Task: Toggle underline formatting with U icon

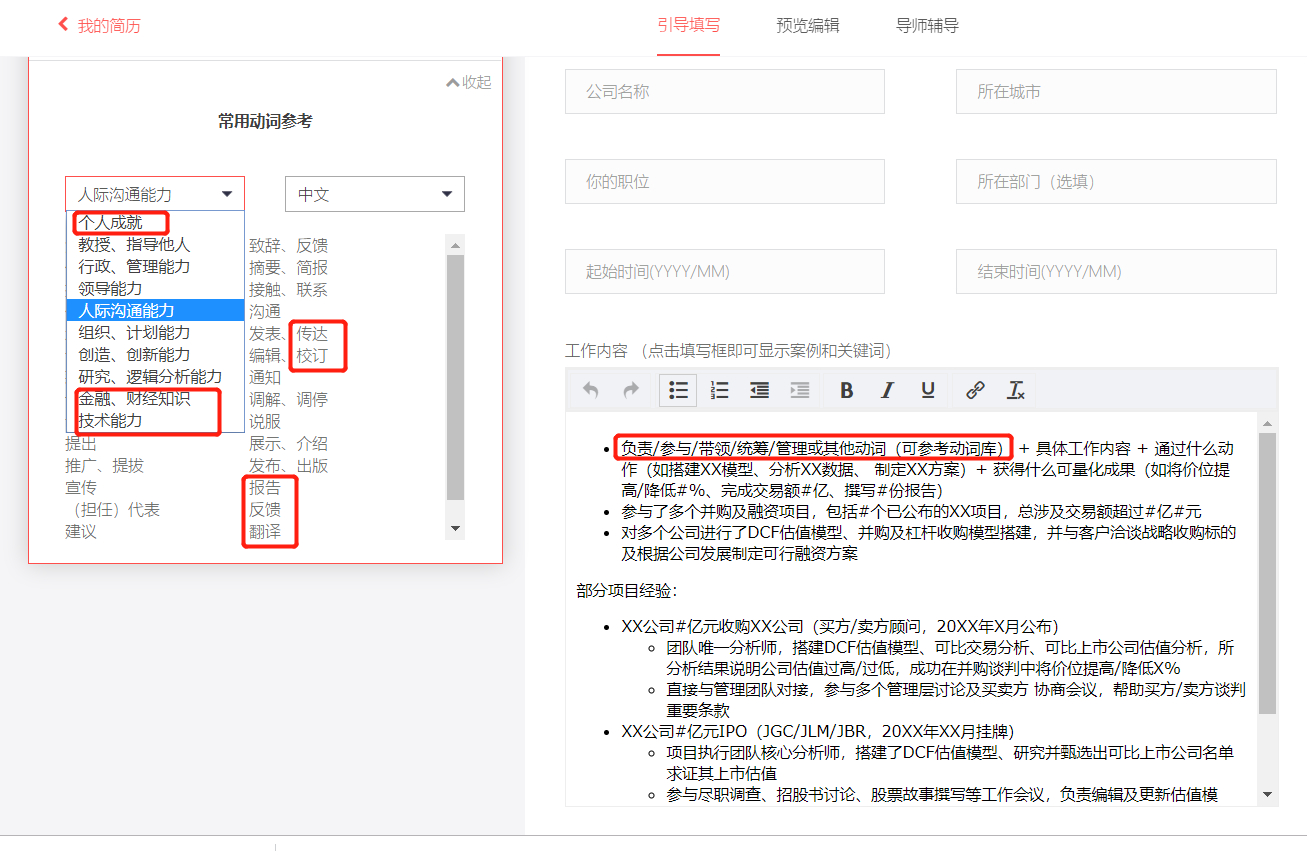Action: [928, 390]
